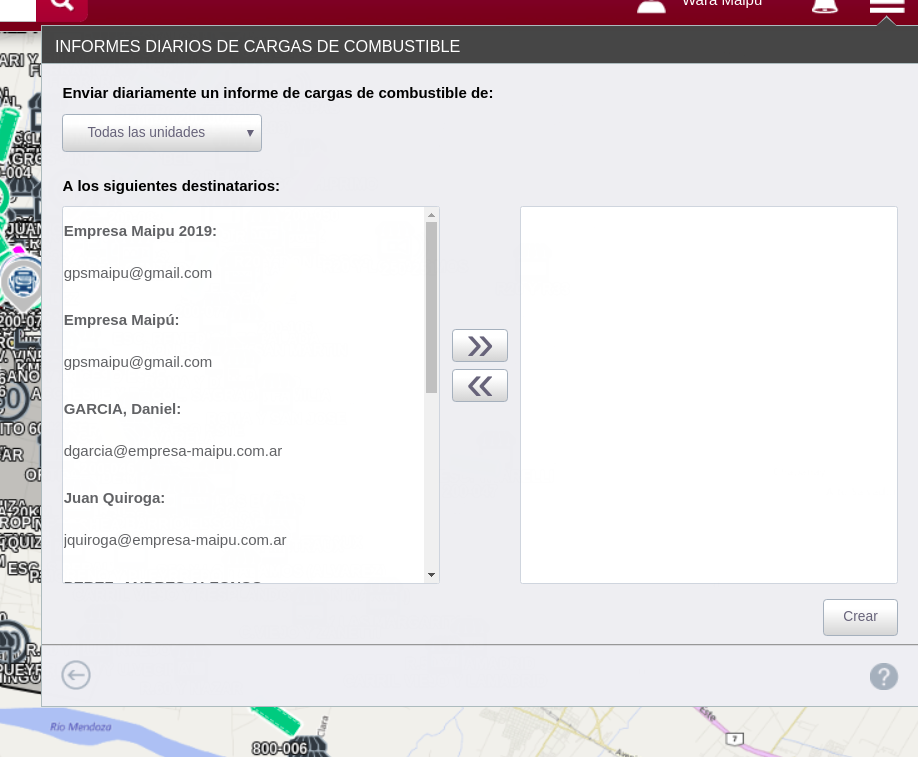Open the notifications bell
The width and height of the screenshot is (918, 757).
[x=824, y=6]
